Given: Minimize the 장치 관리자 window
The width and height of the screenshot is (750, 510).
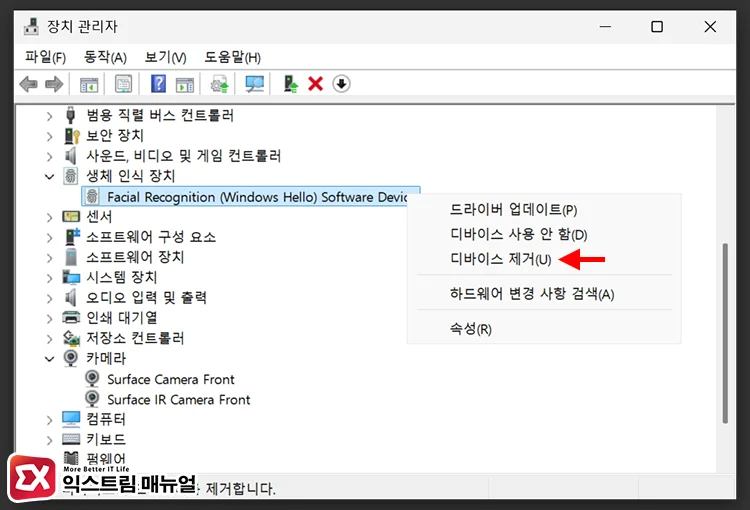Looking at the screenshot, I should 606,26.
